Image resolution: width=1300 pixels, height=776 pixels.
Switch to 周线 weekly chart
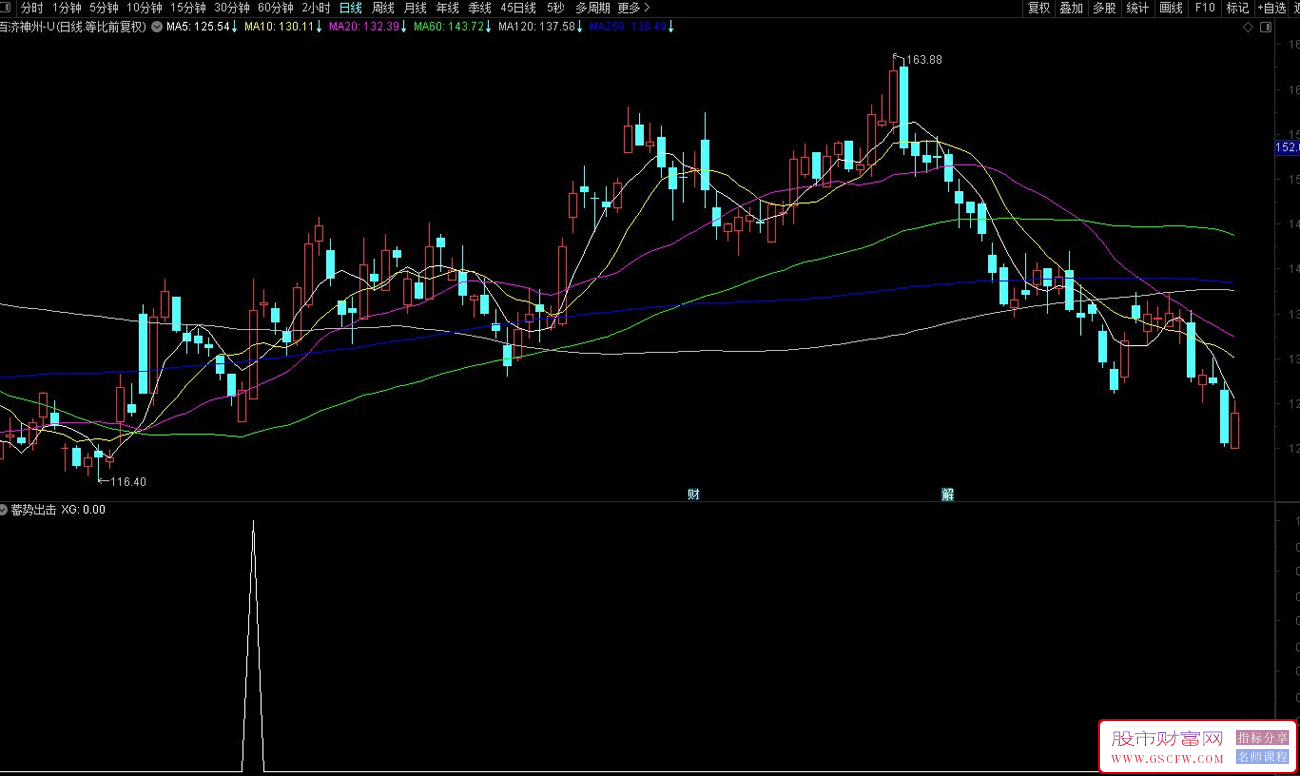pyautogui.click(x=383, y=8)
